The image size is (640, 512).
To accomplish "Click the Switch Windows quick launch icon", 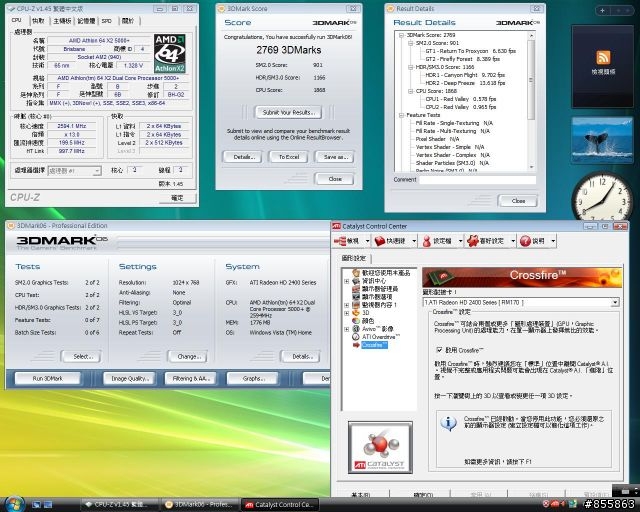I will coord(48,505).
